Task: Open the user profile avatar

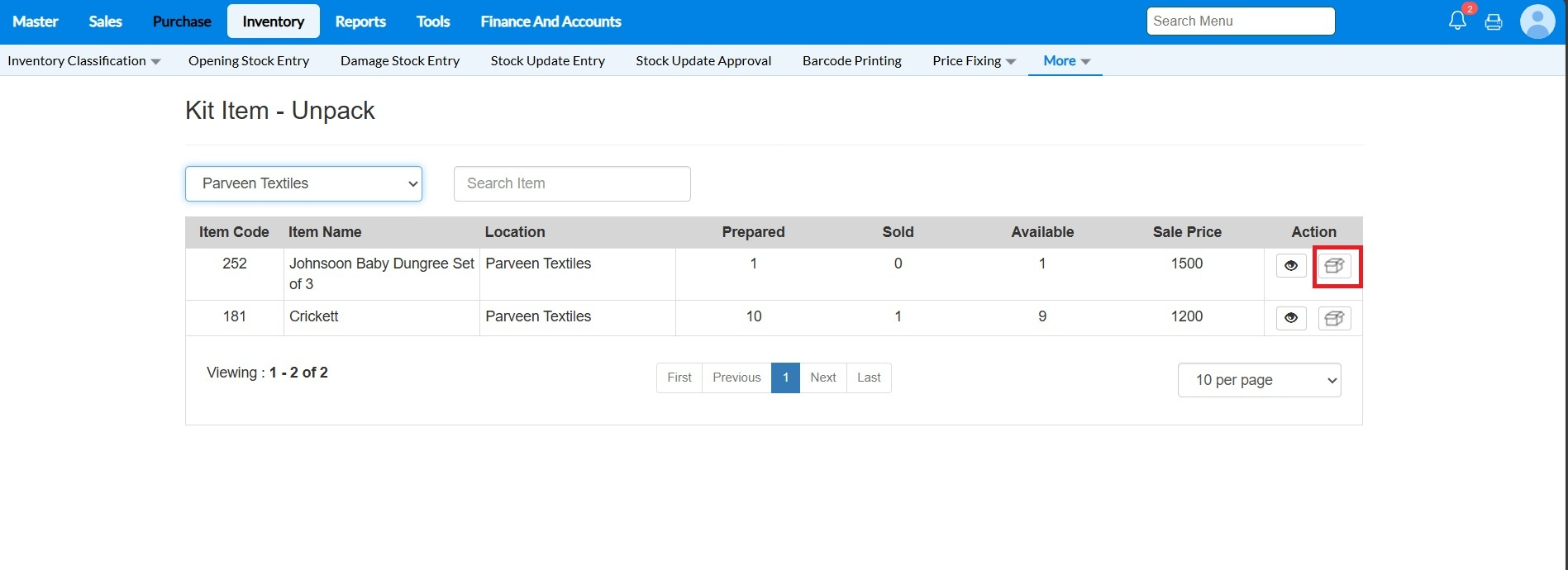Action: (x=1537, y=21)
